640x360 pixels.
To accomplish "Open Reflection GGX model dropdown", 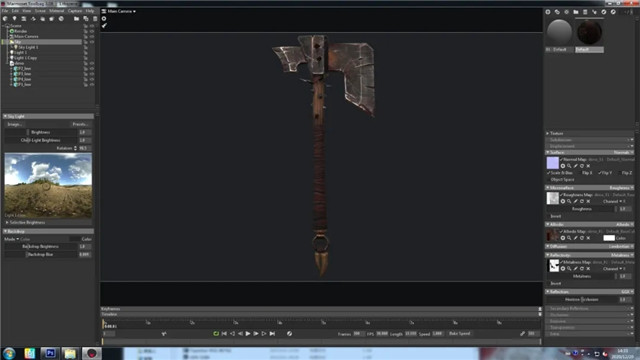I will 627,292.
